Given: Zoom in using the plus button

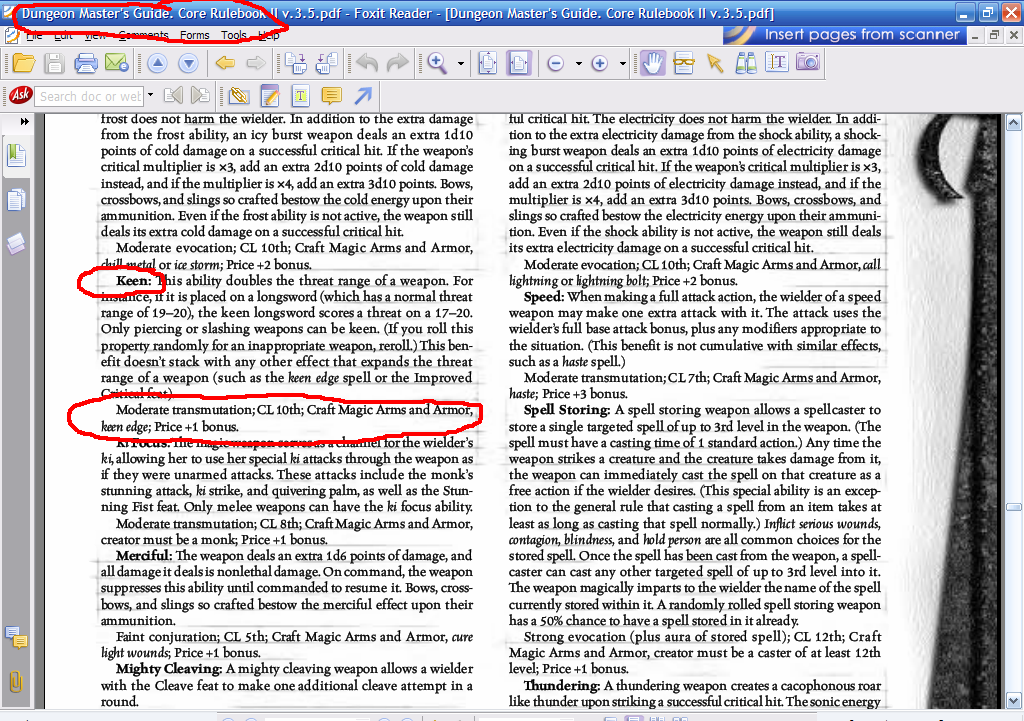Looking at the screenshot, I should coord(600,63).
